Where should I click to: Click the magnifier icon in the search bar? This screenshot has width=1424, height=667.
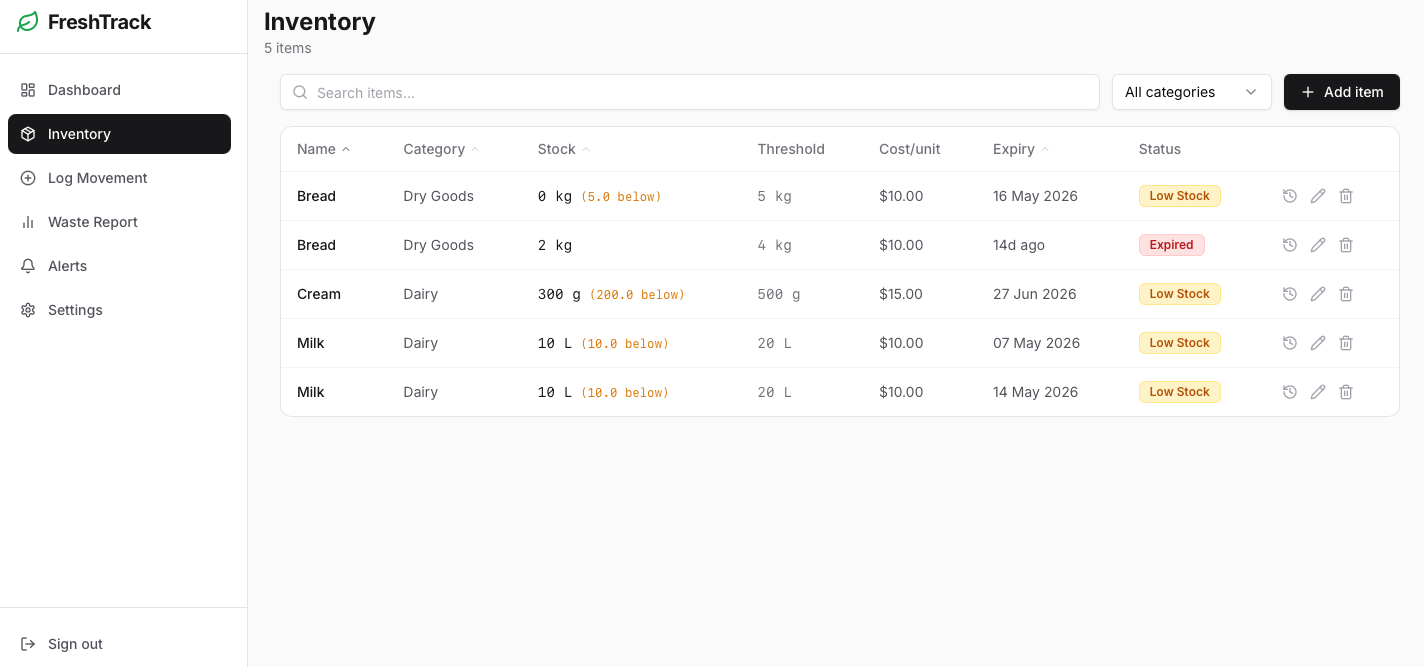[x=300, y=92]
